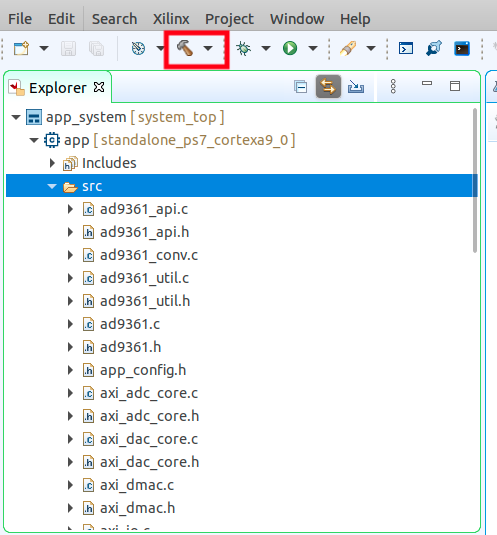Open dropdown next to pen icon
The width and height of the screenshot is (497, 535).
click(x=371, y=48)
